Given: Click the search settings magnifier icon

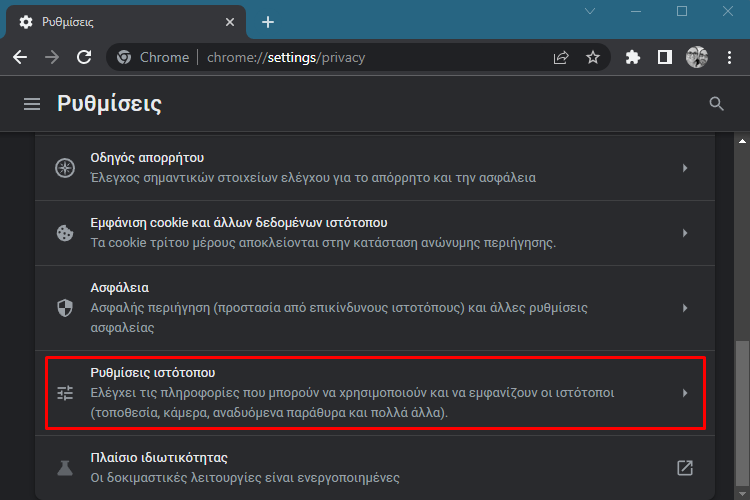Looking at the screenshot, I should click(716, 104).
